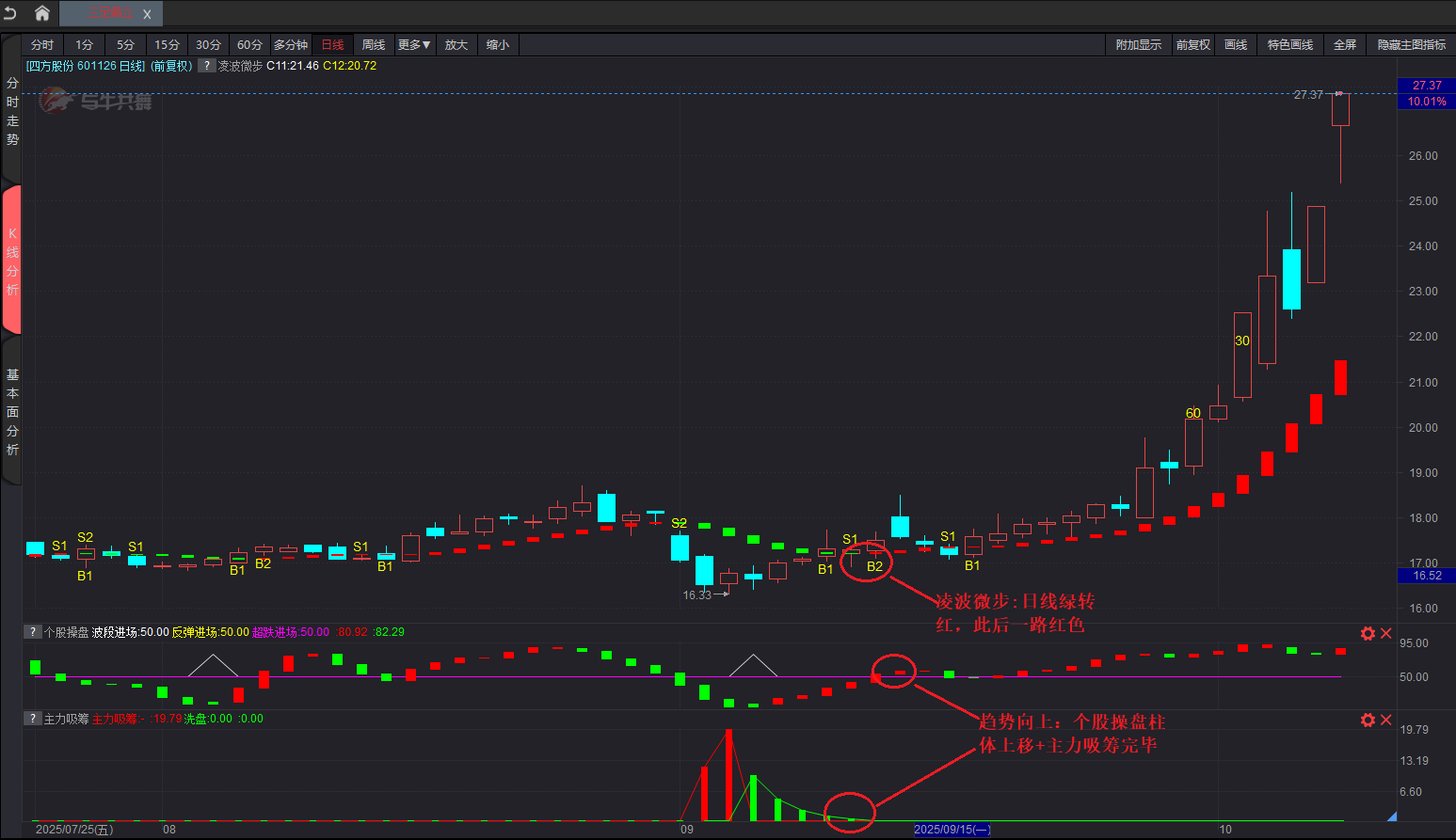Expand the 更多 periods dropdown
Screen dimensions: 1456x840
click(x=414, y=45)
